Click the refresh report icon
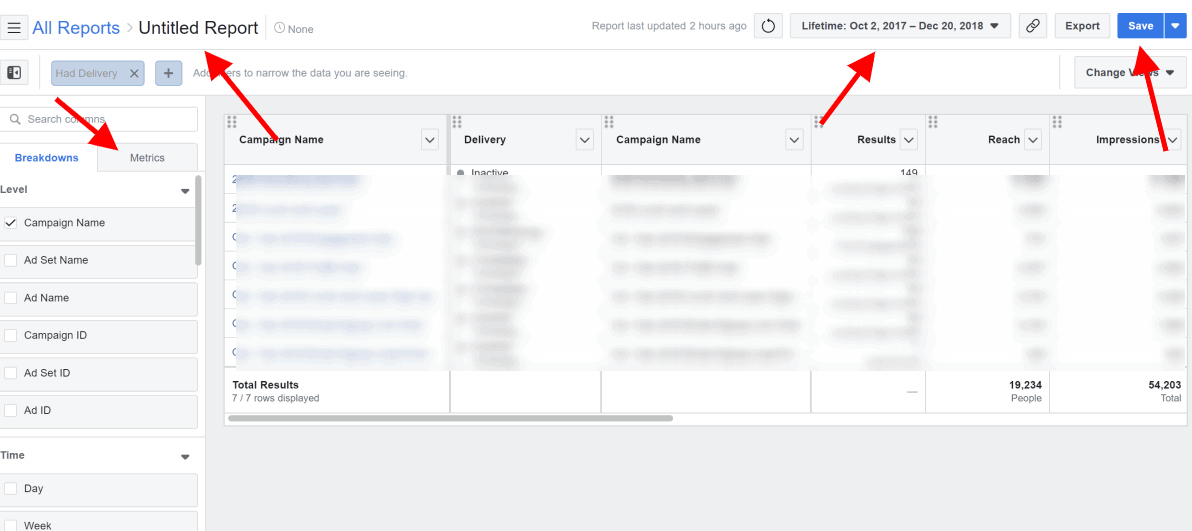1192x531 pixels. (768, 26)
